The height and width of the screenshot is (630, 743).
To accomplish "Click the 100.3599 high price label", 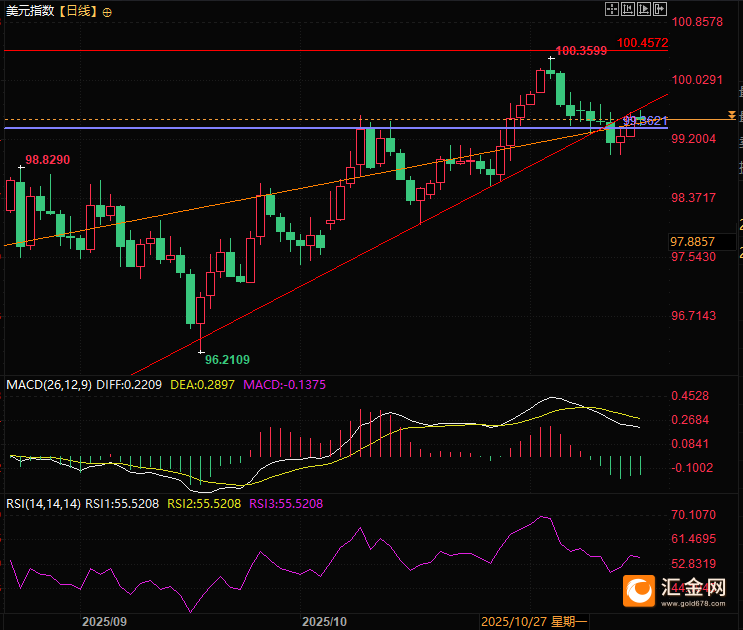I will (581, 51).
